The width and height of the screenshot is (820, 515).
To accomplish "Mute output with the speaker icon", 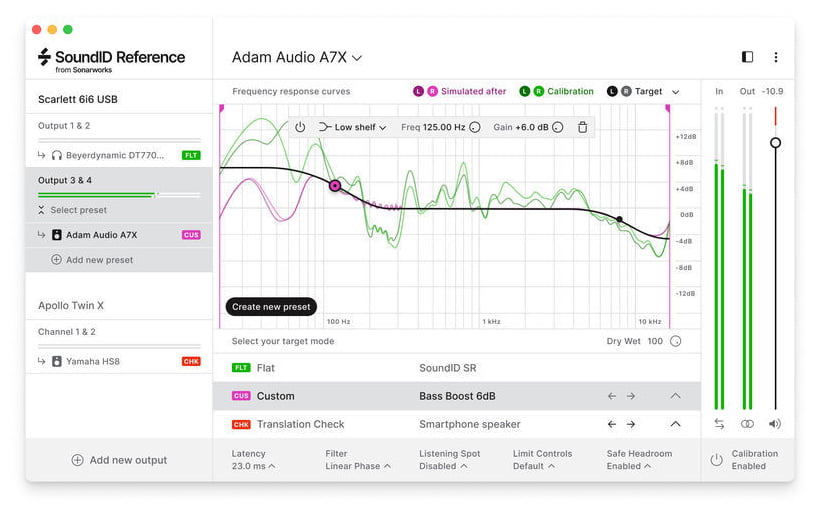I will click(775, 424).
